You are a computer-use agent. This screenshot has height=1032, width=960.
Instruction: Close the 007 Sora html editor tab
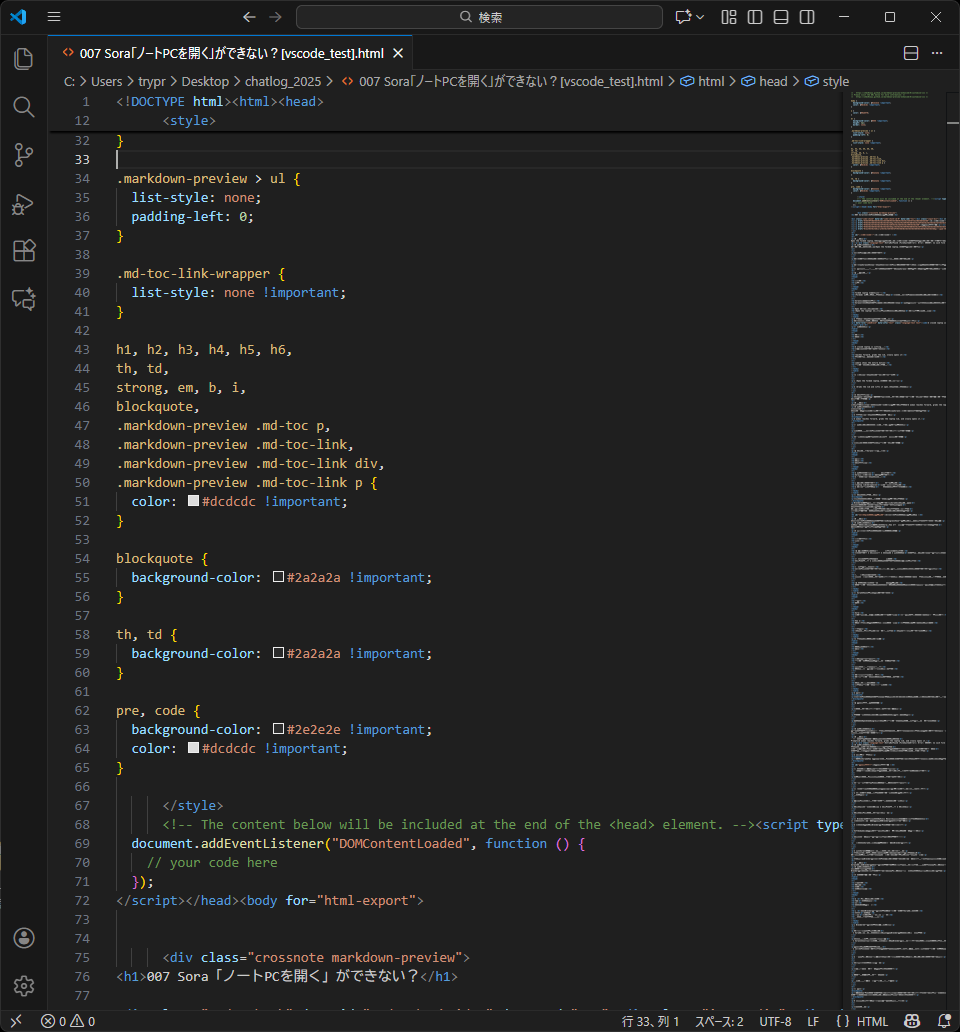pos(398,54)
